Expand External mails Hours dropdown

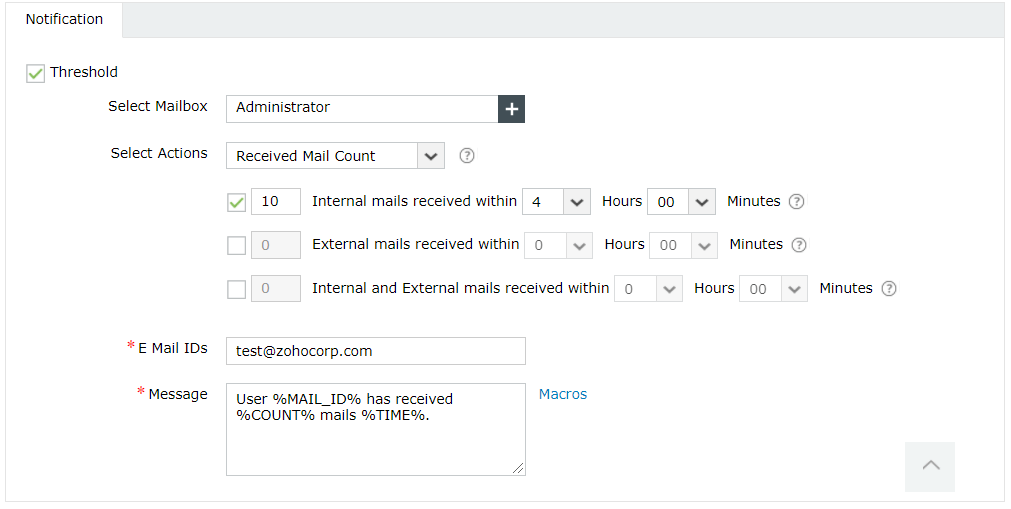(x=558, y=245)
